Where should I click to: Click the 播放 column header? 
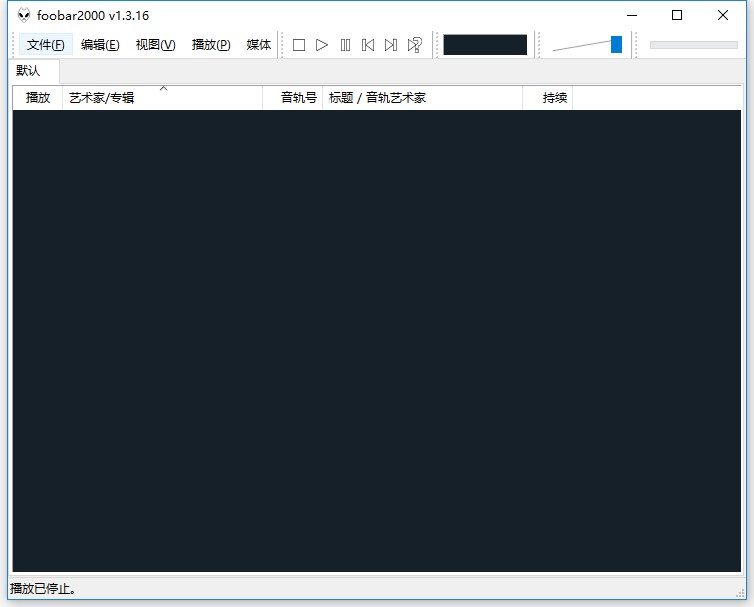point(38,98)
